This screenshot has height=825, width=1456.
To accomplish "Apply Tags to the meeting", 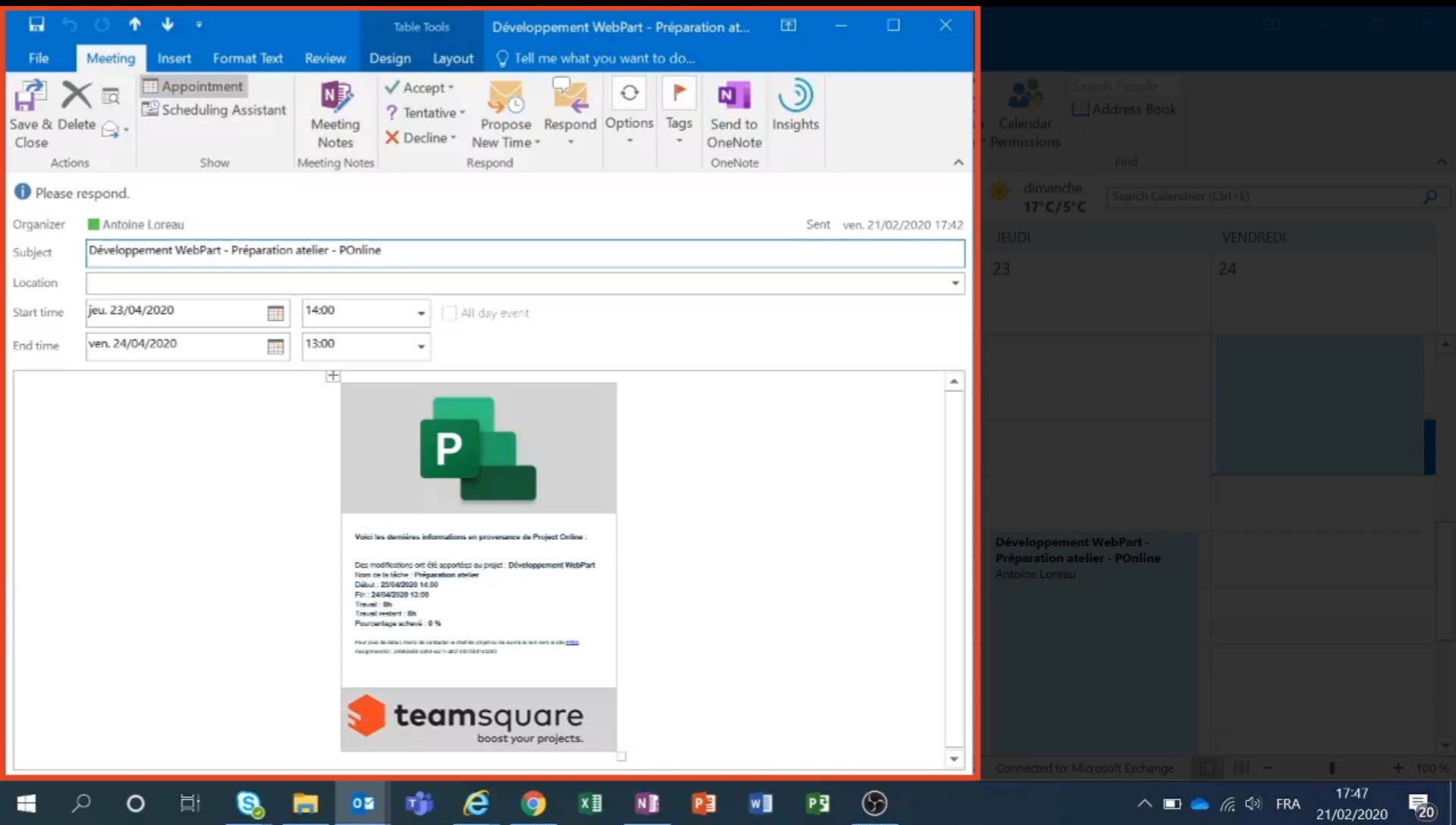I will tap(679, 106).
